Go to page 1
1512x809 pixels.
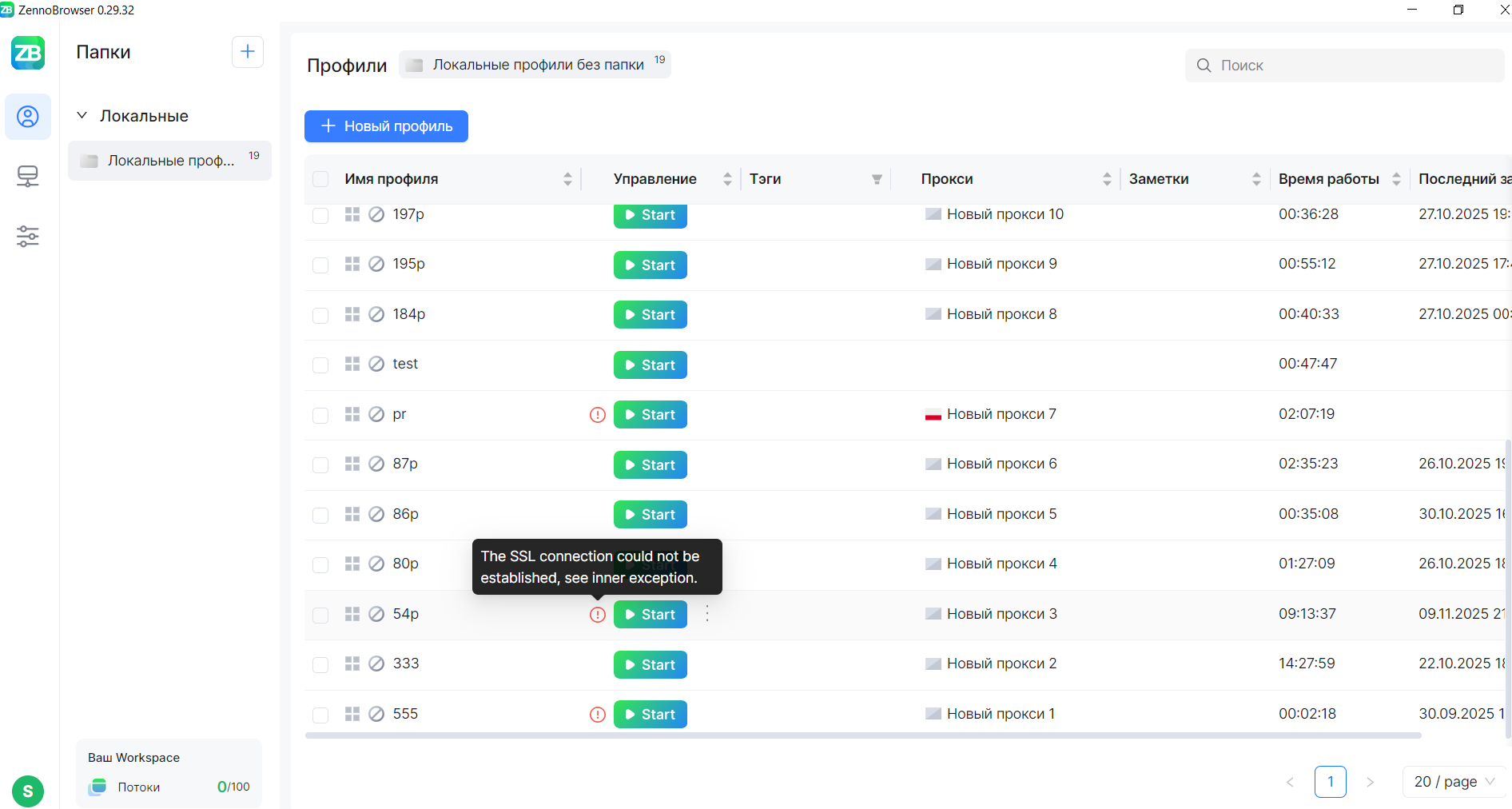(1331, 782)
